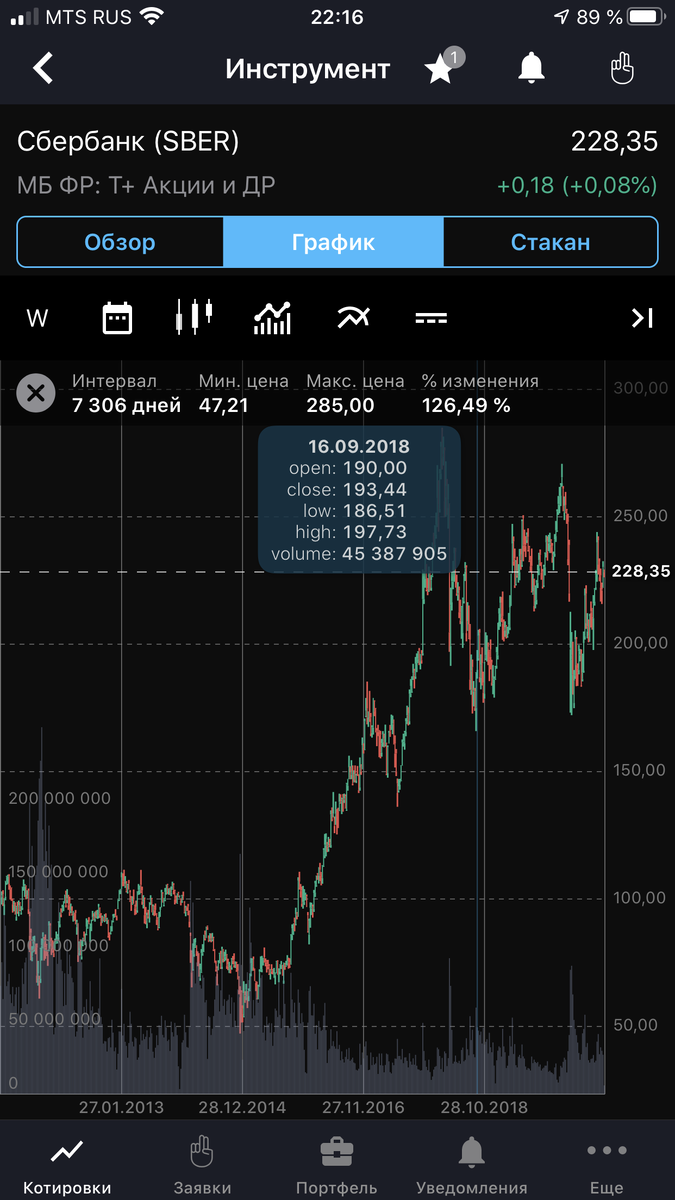Open price alert bell icon
This screenshot has height=1200, width=675.
531,68
